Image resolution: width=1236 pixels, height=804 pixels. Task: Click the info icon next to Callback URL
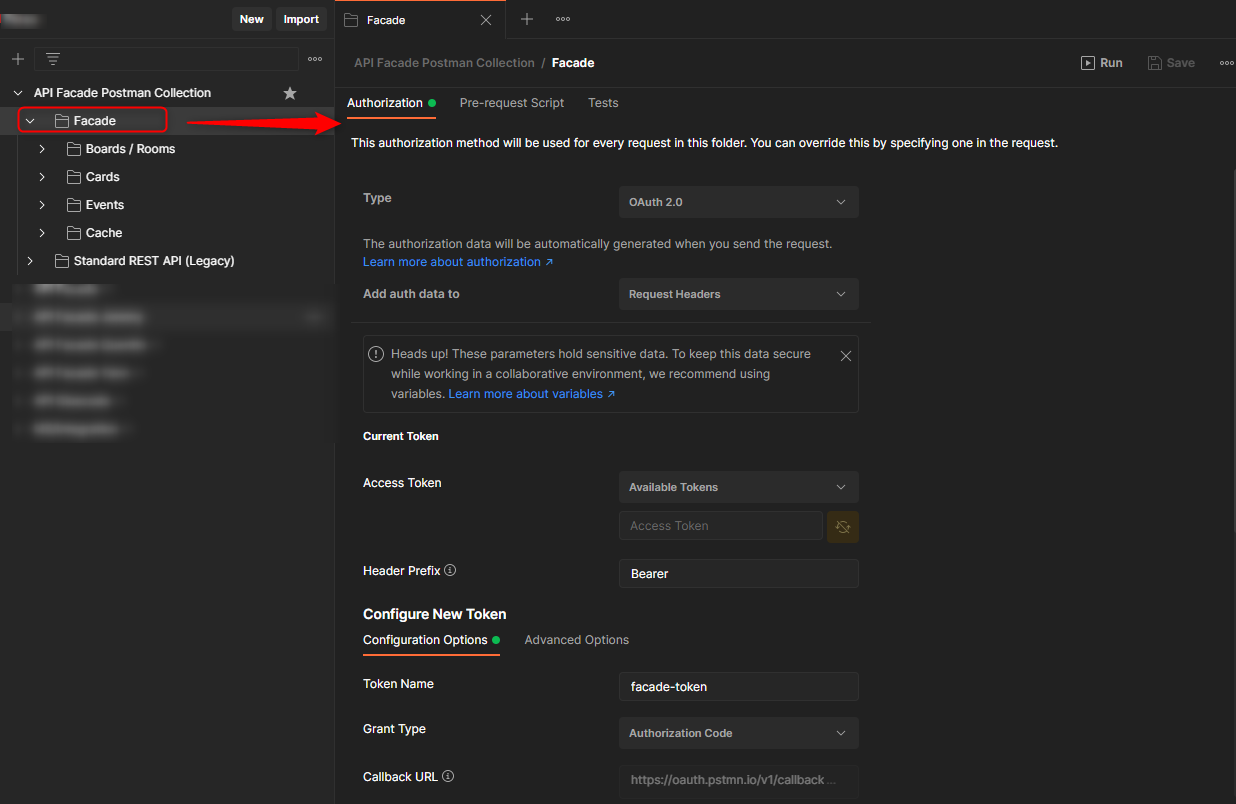(x=448, y=777)
